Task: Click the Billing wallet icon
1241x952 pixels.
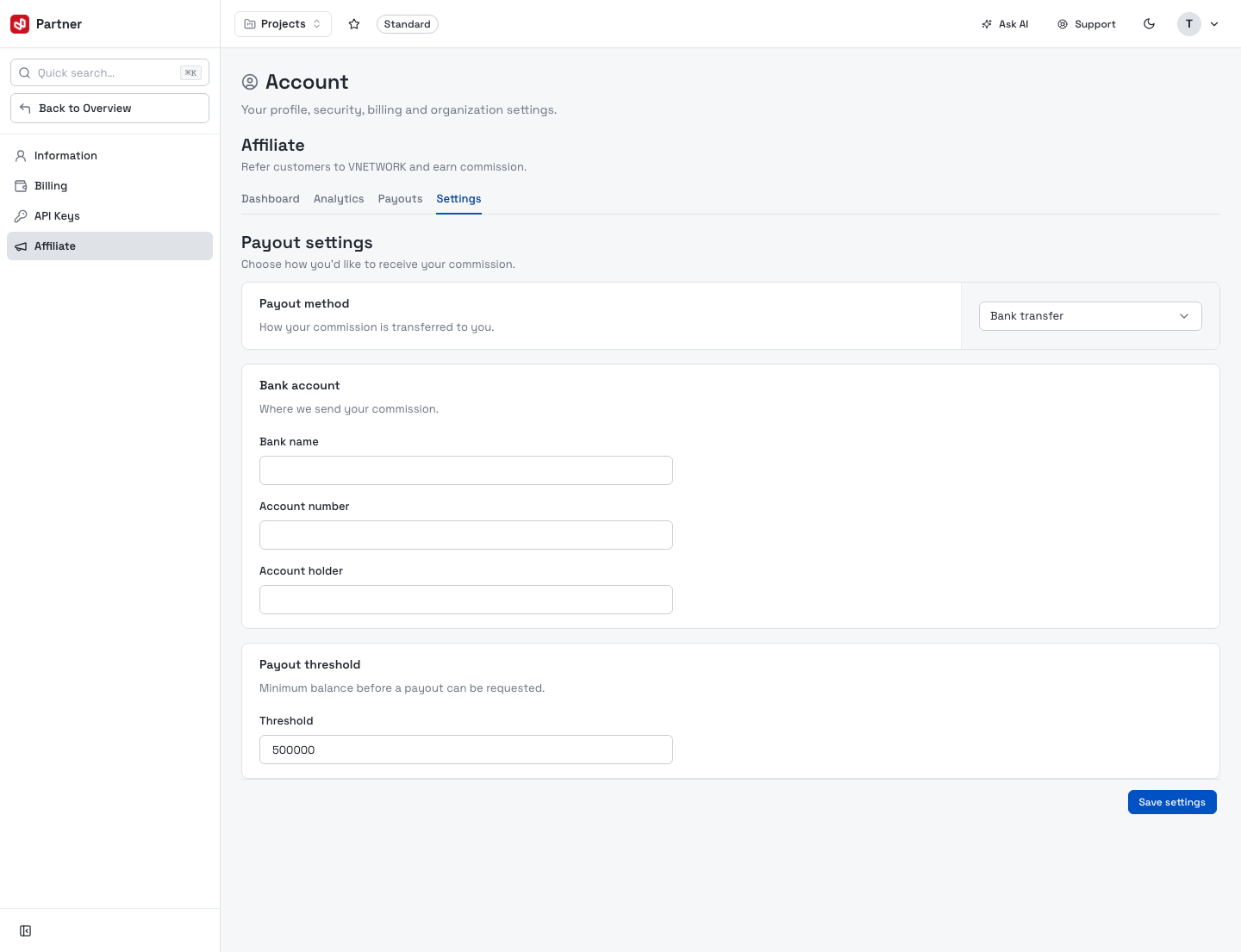Action: point(21,186)
